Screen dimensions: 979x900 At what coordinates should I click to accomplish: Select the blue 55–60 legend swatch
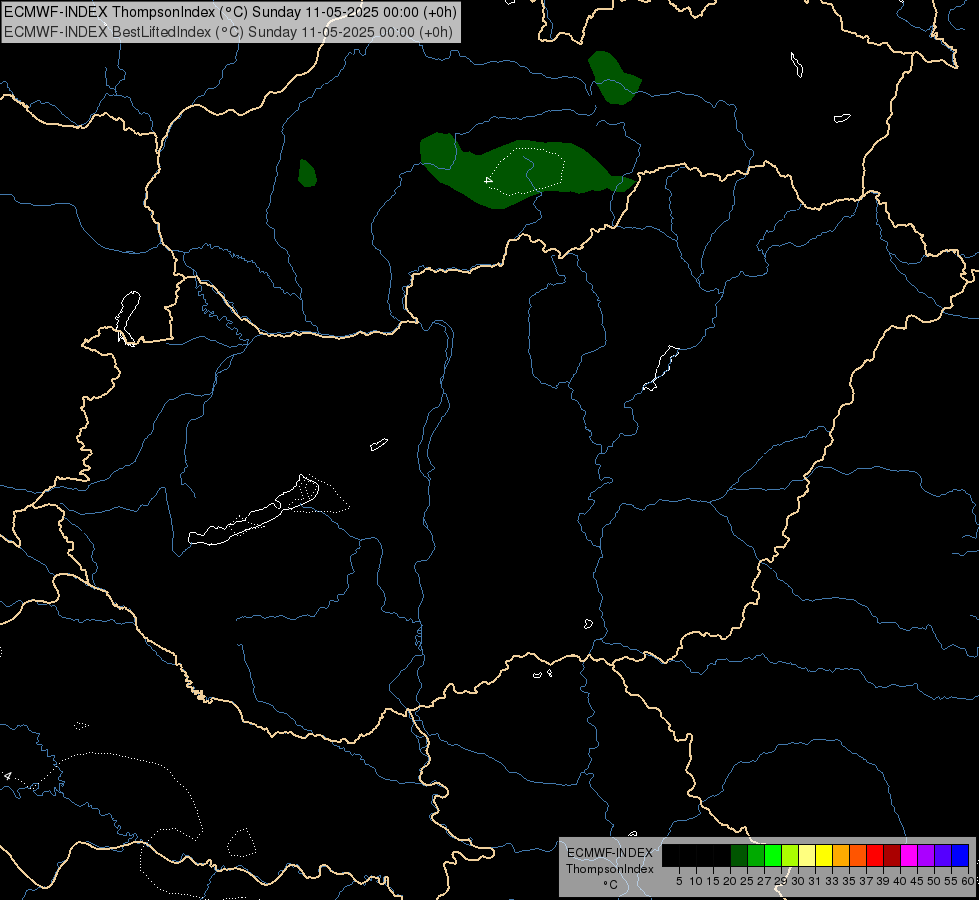tap(960, 855)
